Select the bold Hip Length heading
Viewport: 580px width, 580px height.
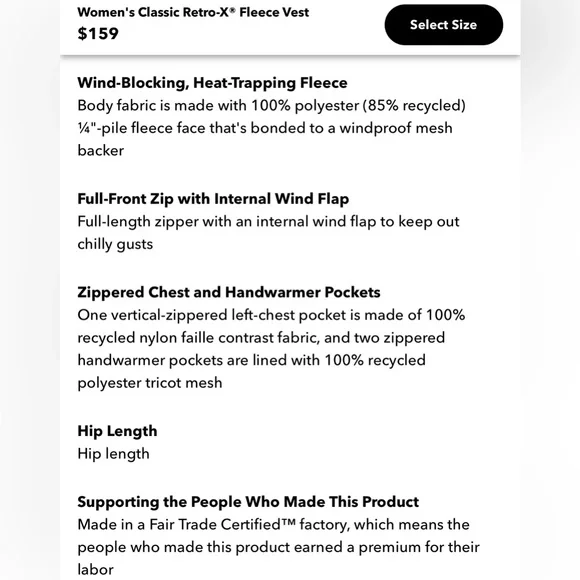pyautogui.click(x=117, y=431)
